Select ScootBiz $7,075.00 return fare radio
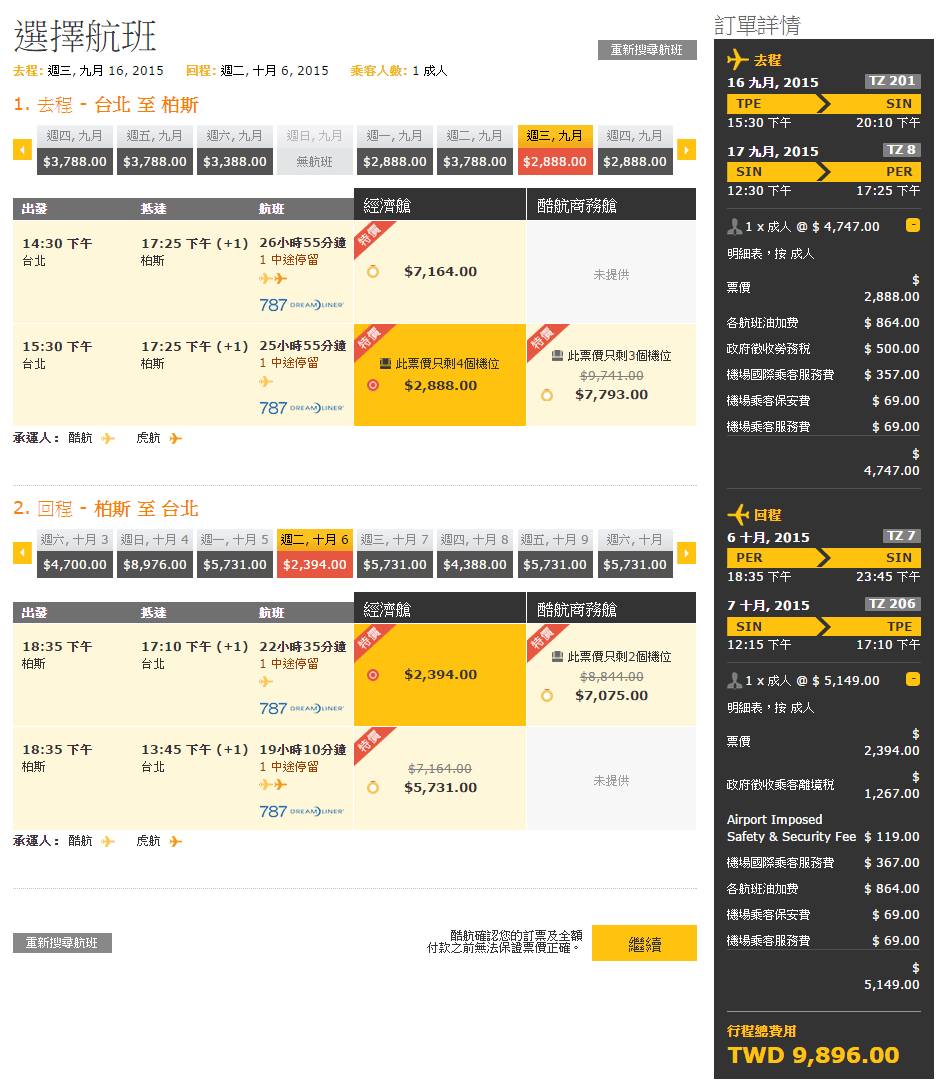 547,696
